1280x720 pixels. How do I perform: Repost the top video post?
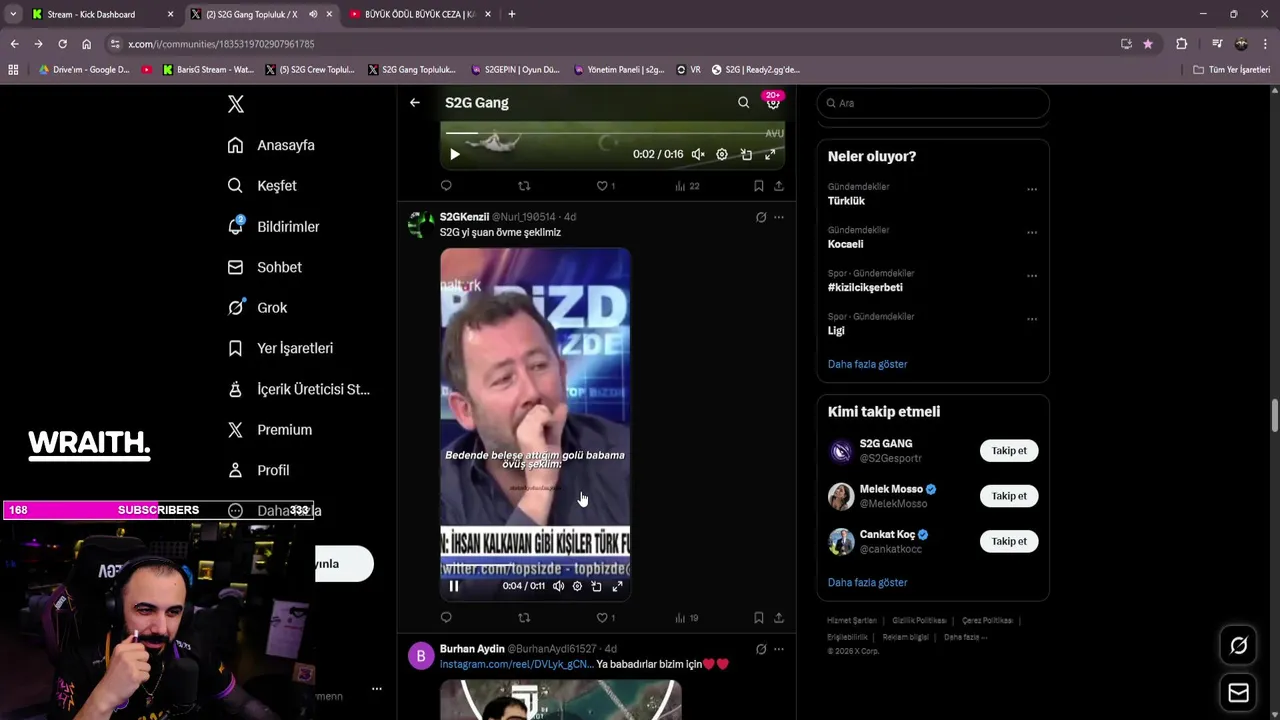pos(524,186)
